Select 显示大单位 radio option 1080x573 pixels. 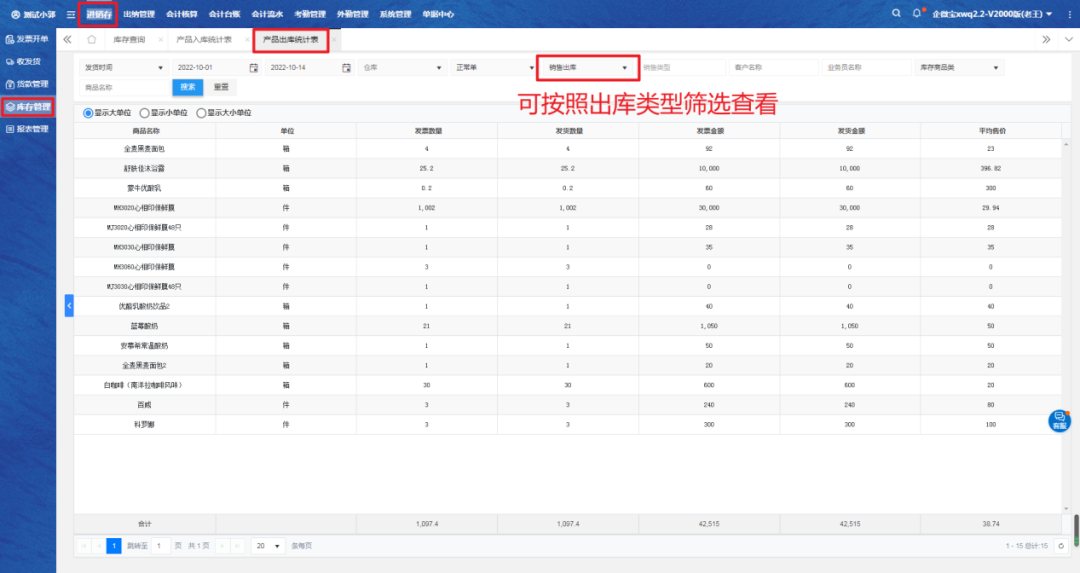88,113
